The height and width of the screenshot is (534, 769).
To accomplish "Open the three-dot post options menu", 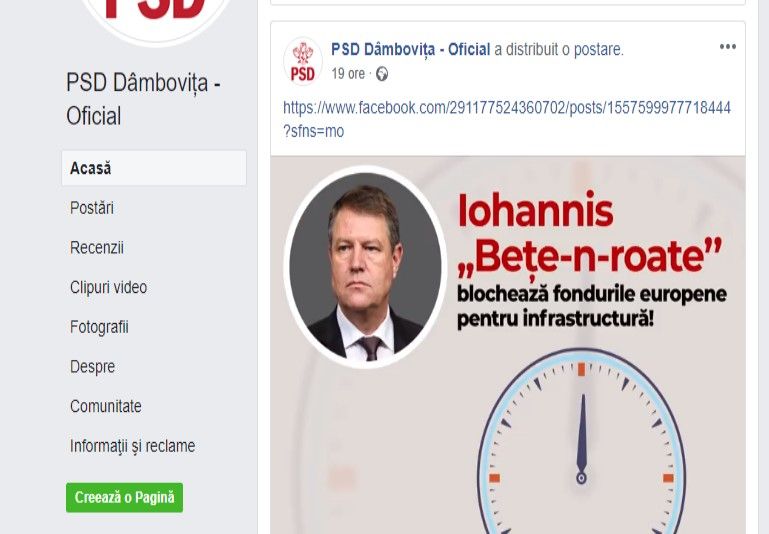I will [x=727, y=47].
